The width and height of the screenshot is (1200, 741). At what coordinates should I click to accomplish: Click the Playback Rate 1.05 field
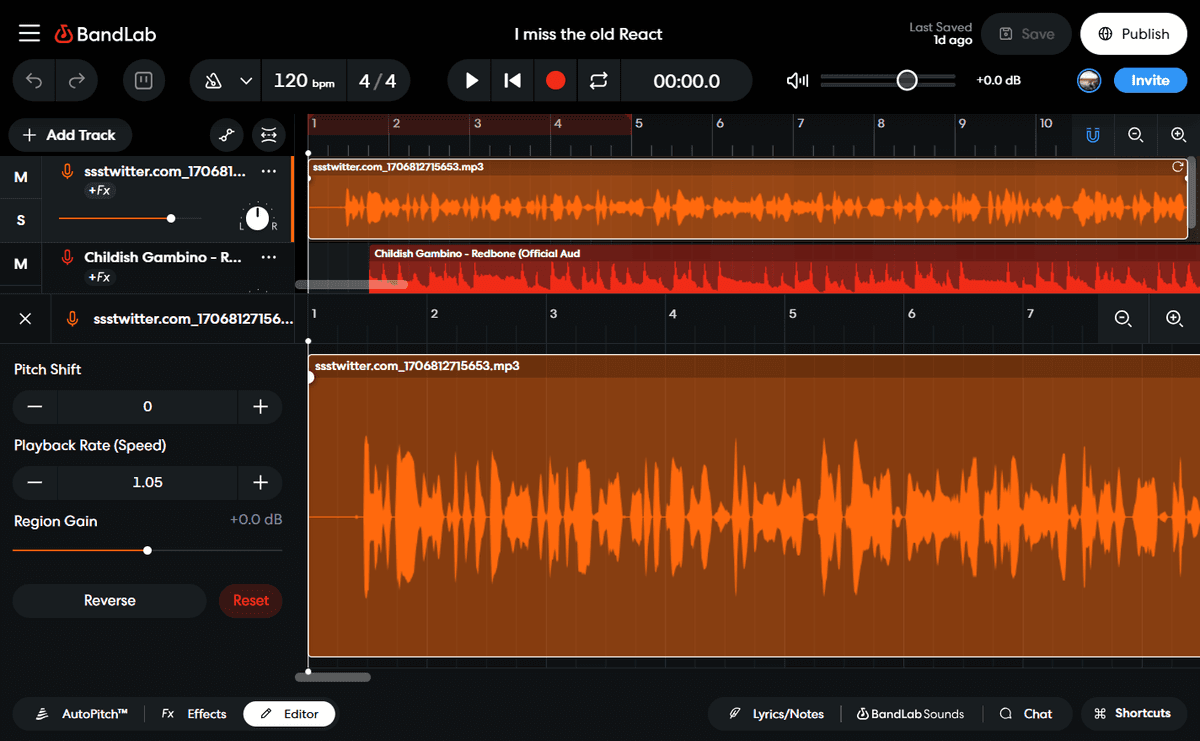pos(148,482)
